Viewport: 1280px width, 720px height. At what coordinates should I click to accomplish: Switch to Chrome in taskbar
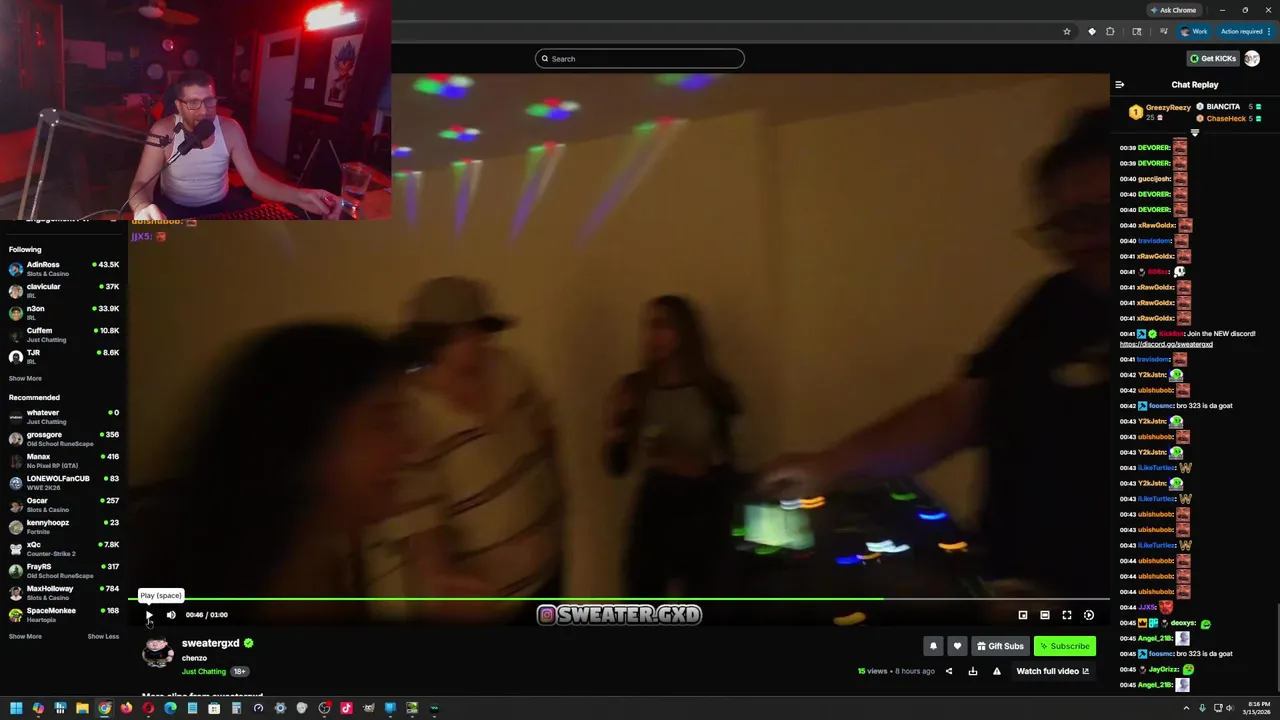point(104,708)
